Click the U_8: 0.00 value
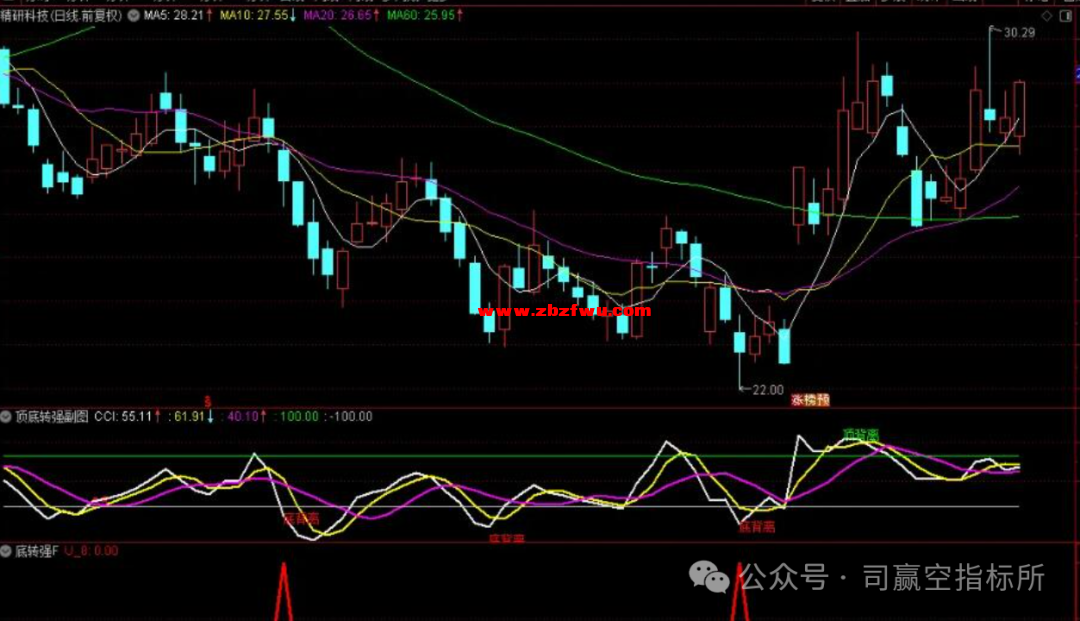This screenshot has height=621, width=1080. click(x=91, y=551)
